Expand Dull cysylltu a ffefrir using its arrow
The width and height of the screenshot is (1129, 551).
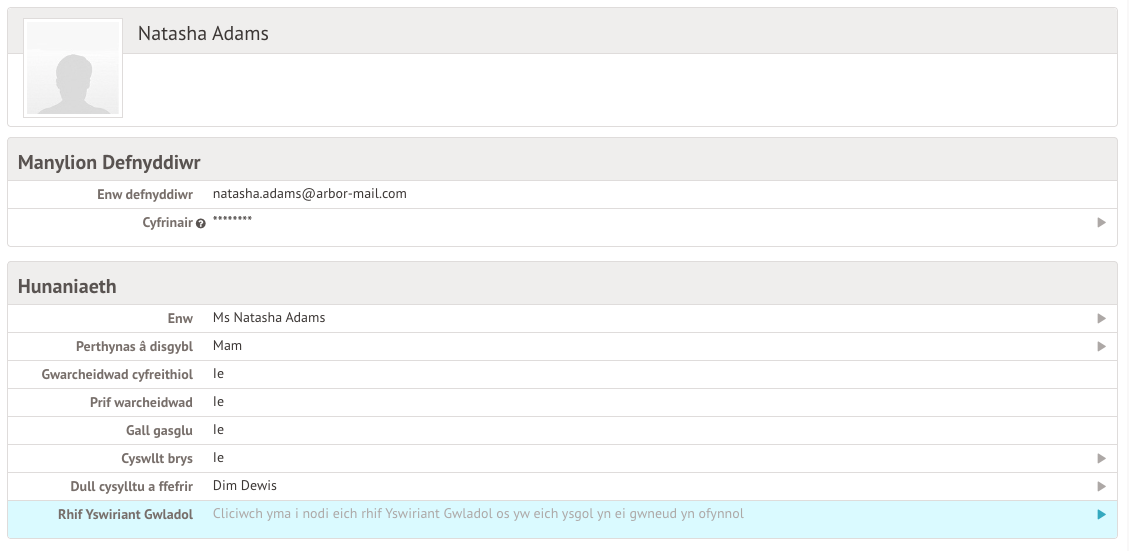1101,486
